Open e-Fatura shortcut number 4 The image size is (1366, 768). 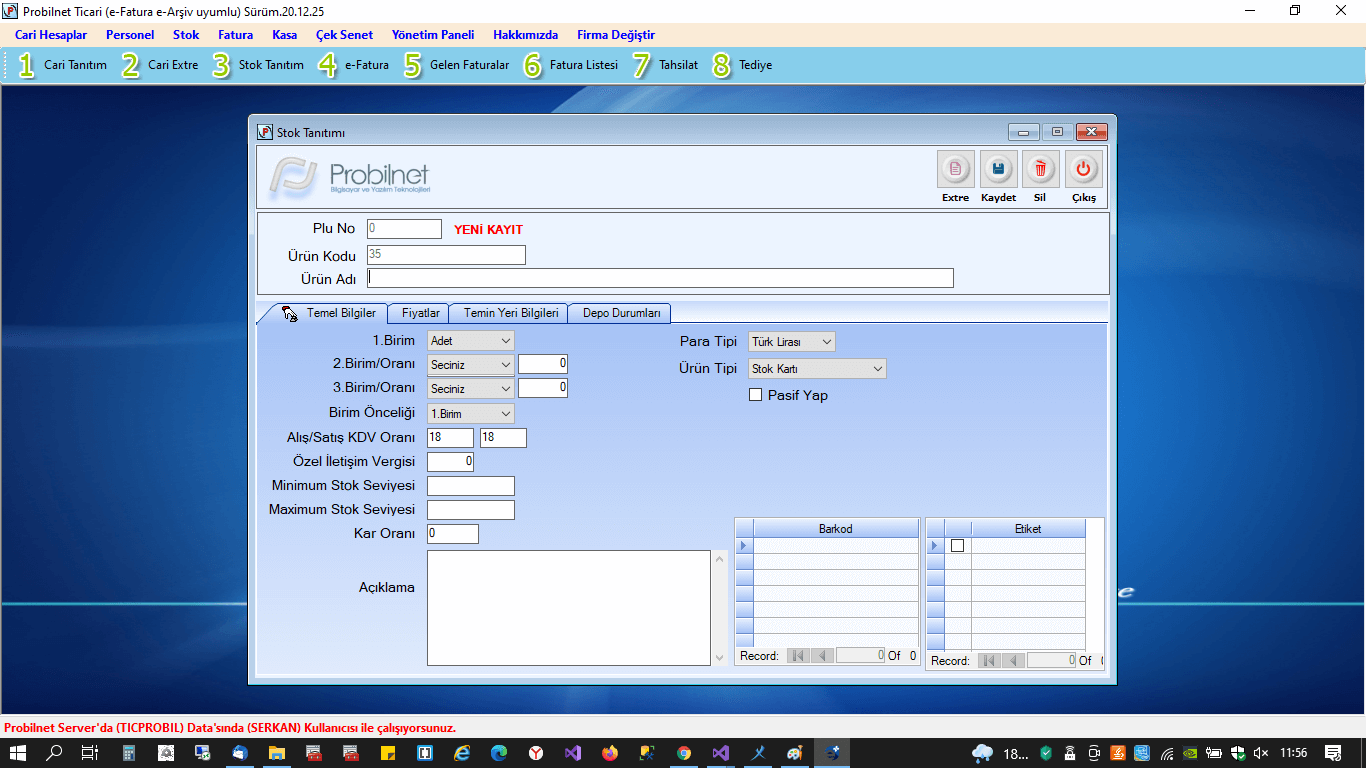coord(354,65)
